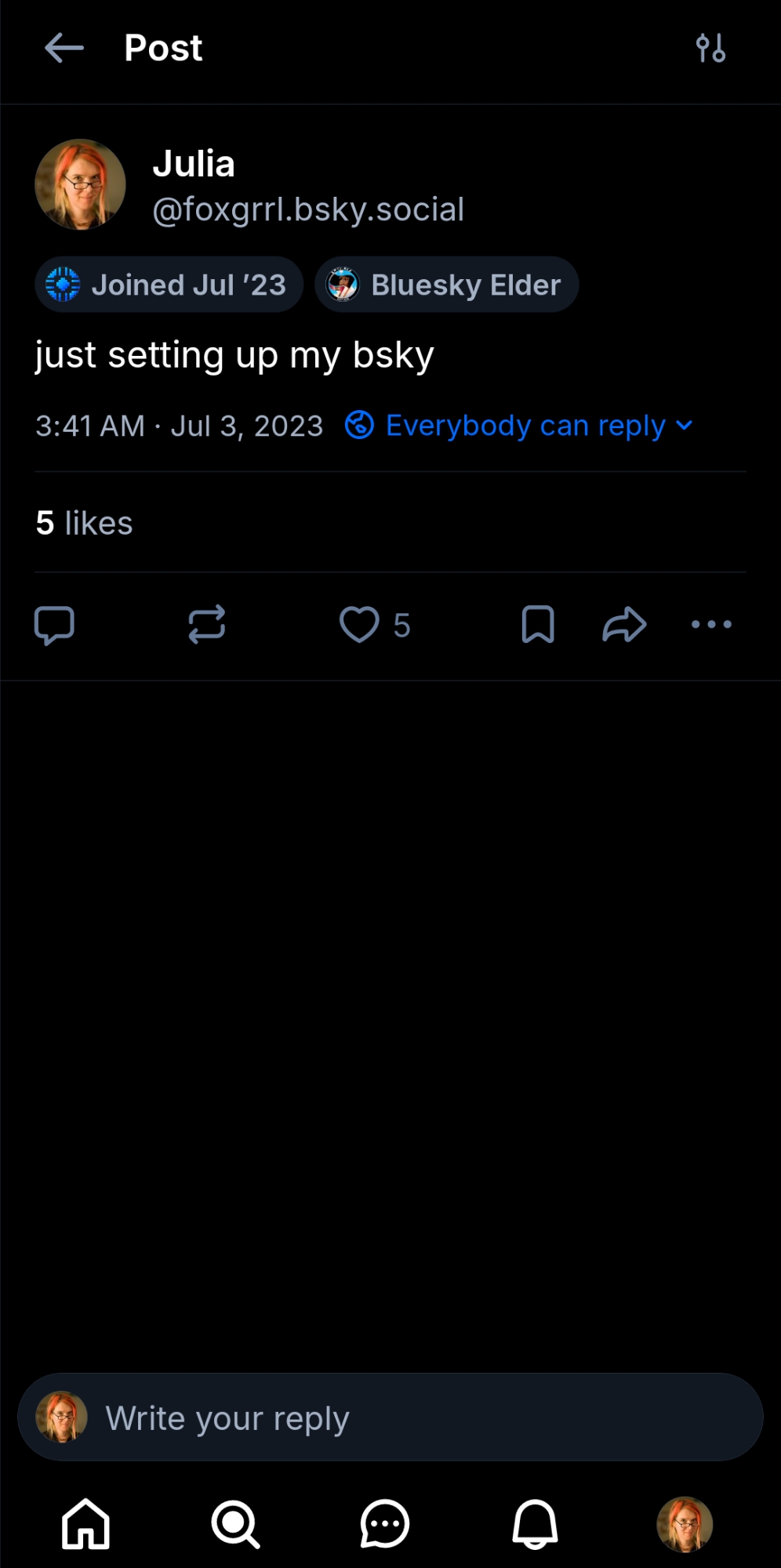Screen dimensions: 781x1568
Task: Share the post via arrow icon
Action: [624, 625]
